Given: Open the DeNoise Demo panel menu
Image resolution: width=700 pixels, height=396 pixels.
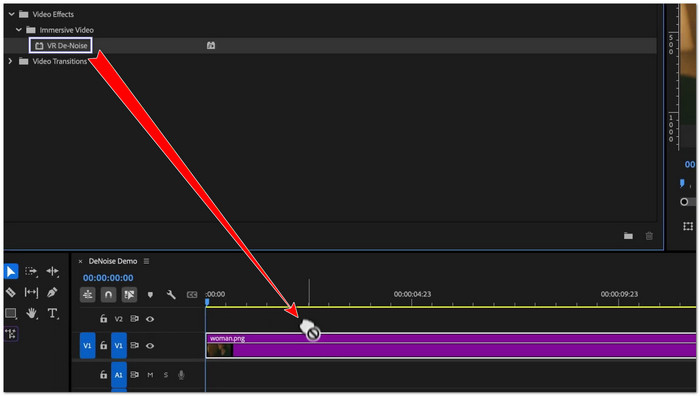Looking at the screenshot, I should pos(146,261).
